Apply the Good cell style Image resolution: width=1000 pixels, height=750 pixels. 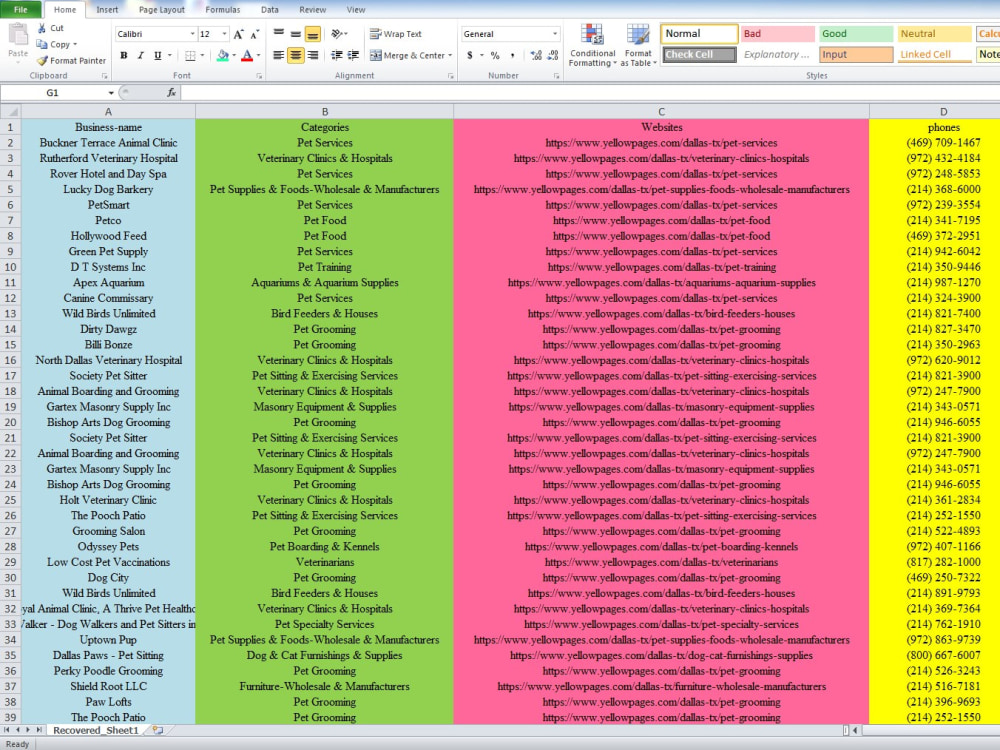click(856, 34)
